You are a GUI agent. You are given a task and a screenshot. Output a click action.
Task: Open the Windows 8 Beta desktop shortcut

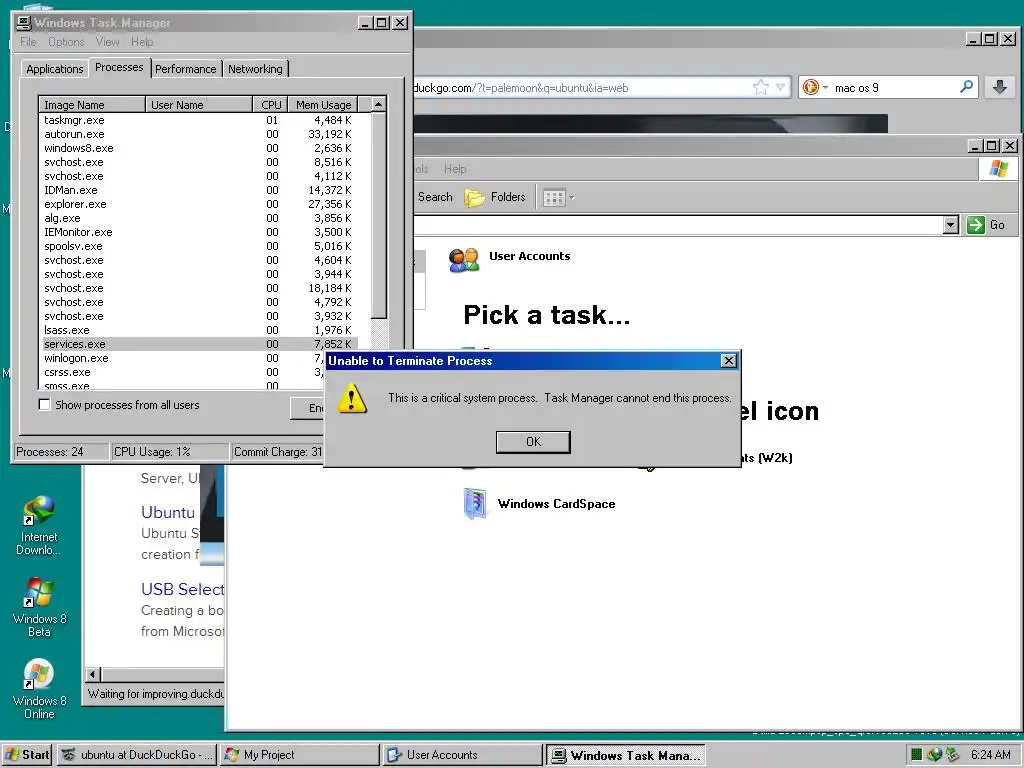click(x=39, y=608)
